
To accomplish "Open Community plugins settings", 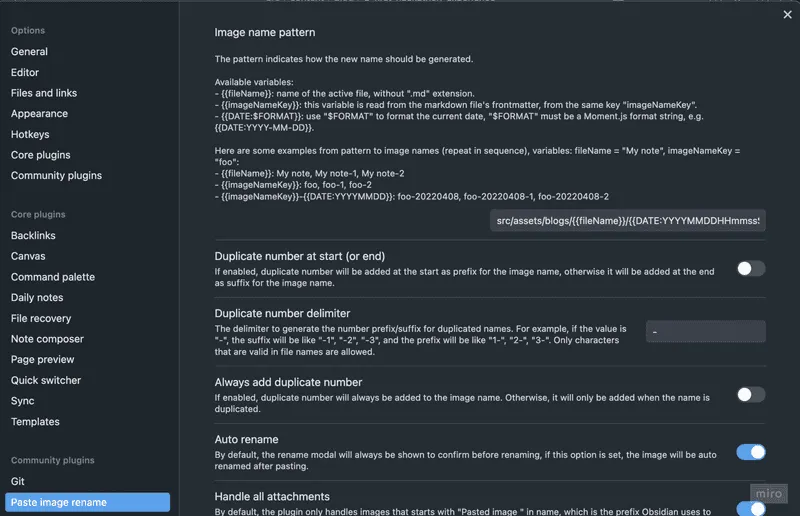I will (56, 176).
